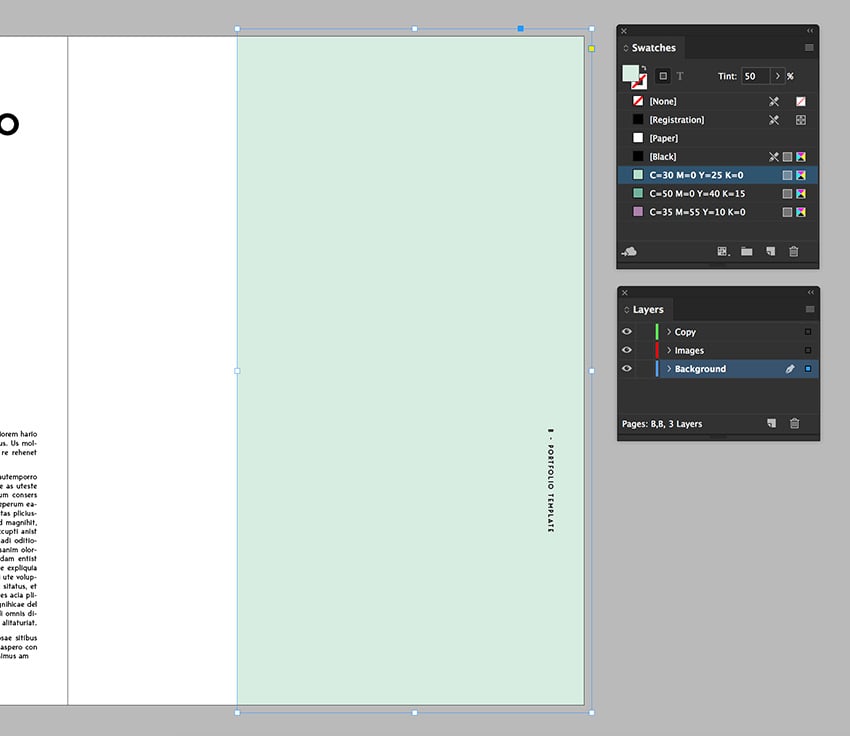Click the CC Libraries cloud icon in Swatches
Screen dimensions: 850x736
pos(630,251)
